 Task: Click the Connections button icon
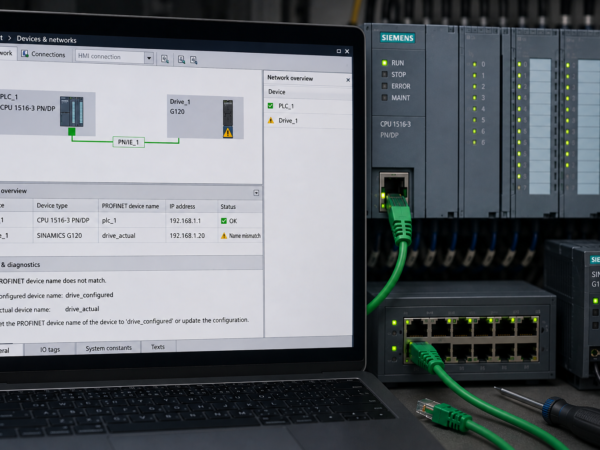click(25, 54)
